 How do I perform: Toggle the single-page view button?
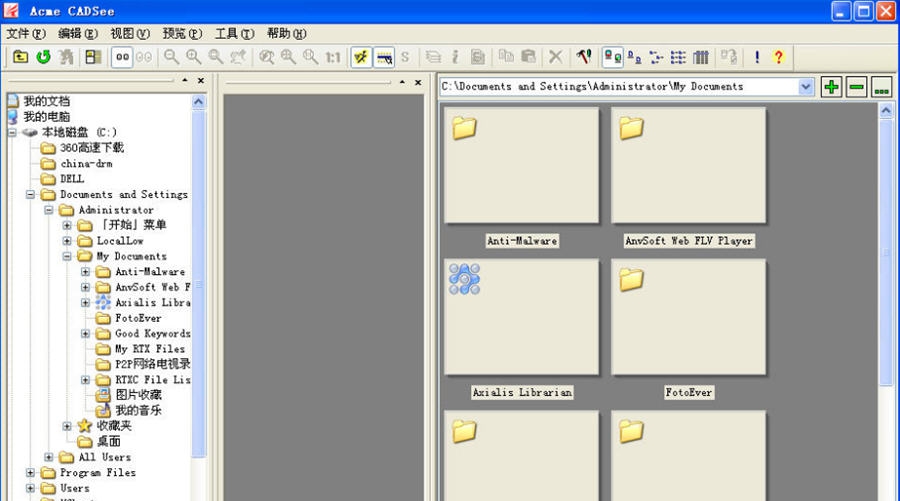122,57
